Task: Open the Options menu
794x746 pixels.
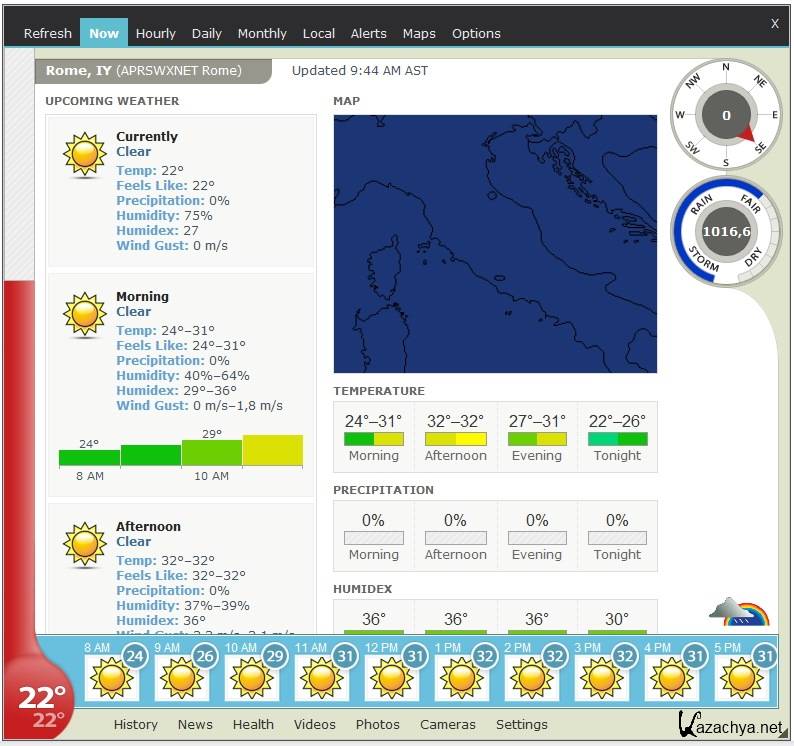Action: [x=476, y=33]
